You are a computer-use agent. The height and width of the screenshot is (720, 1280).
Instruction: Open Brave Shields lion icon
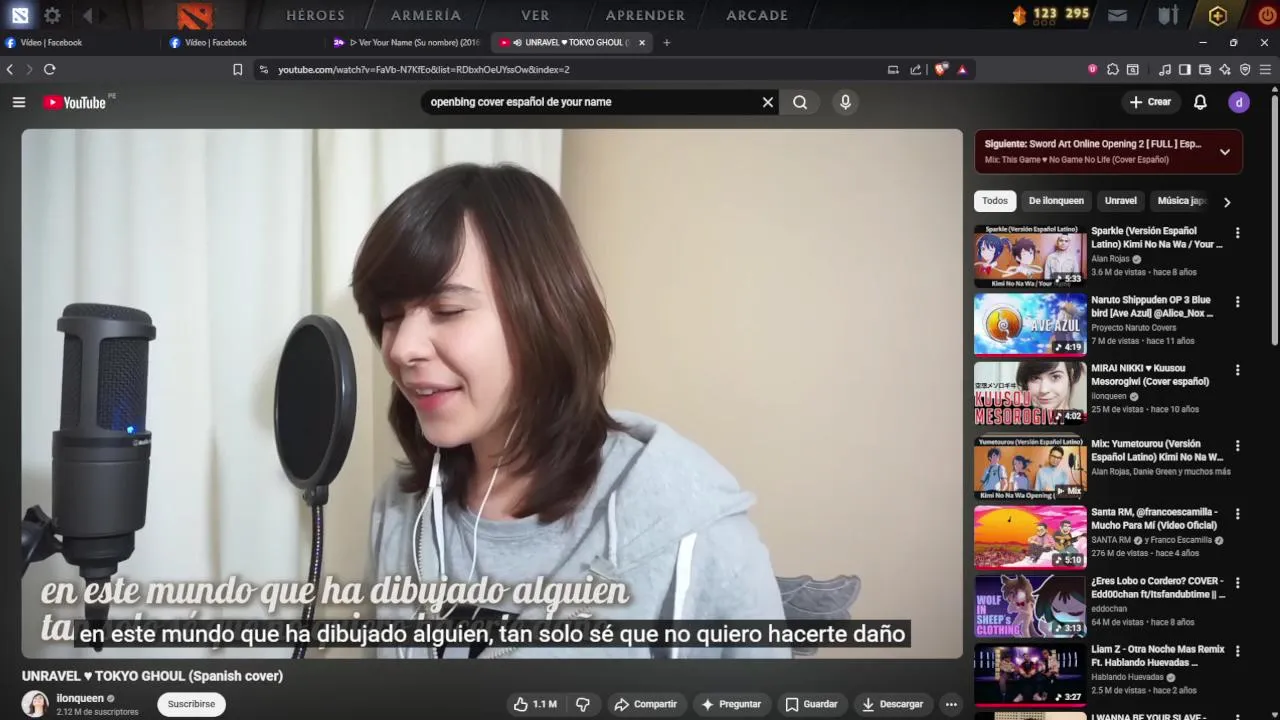[x=941, y=69]
